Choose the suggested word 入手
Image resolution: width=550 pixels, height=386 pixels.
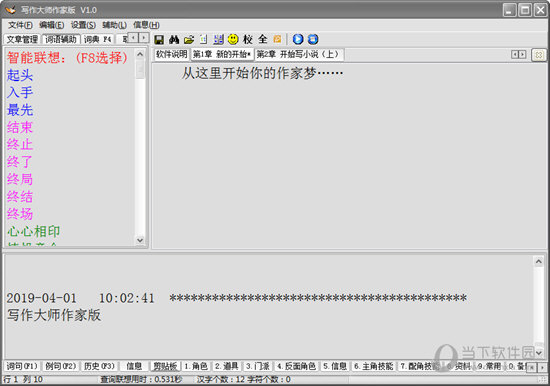tap(20, 93)
